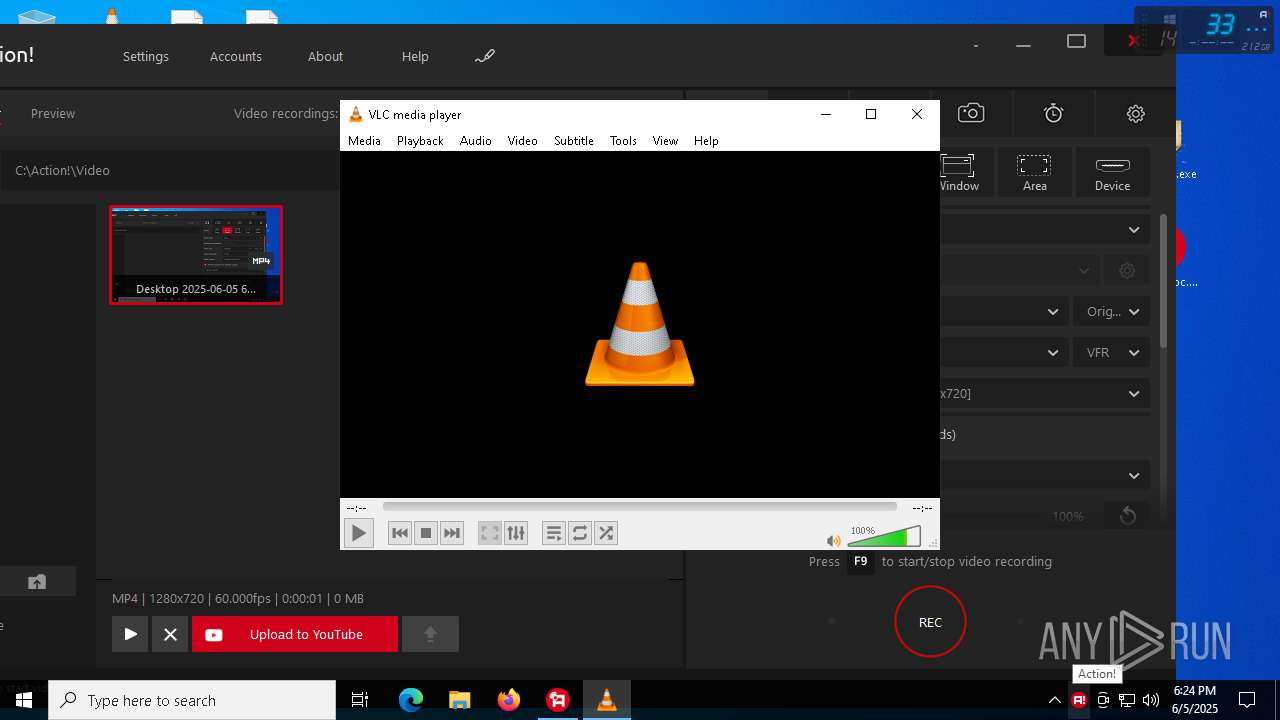1280x720 pixels.
Task: Click gear icon beside disabled dropdown
Action: 1127,270
